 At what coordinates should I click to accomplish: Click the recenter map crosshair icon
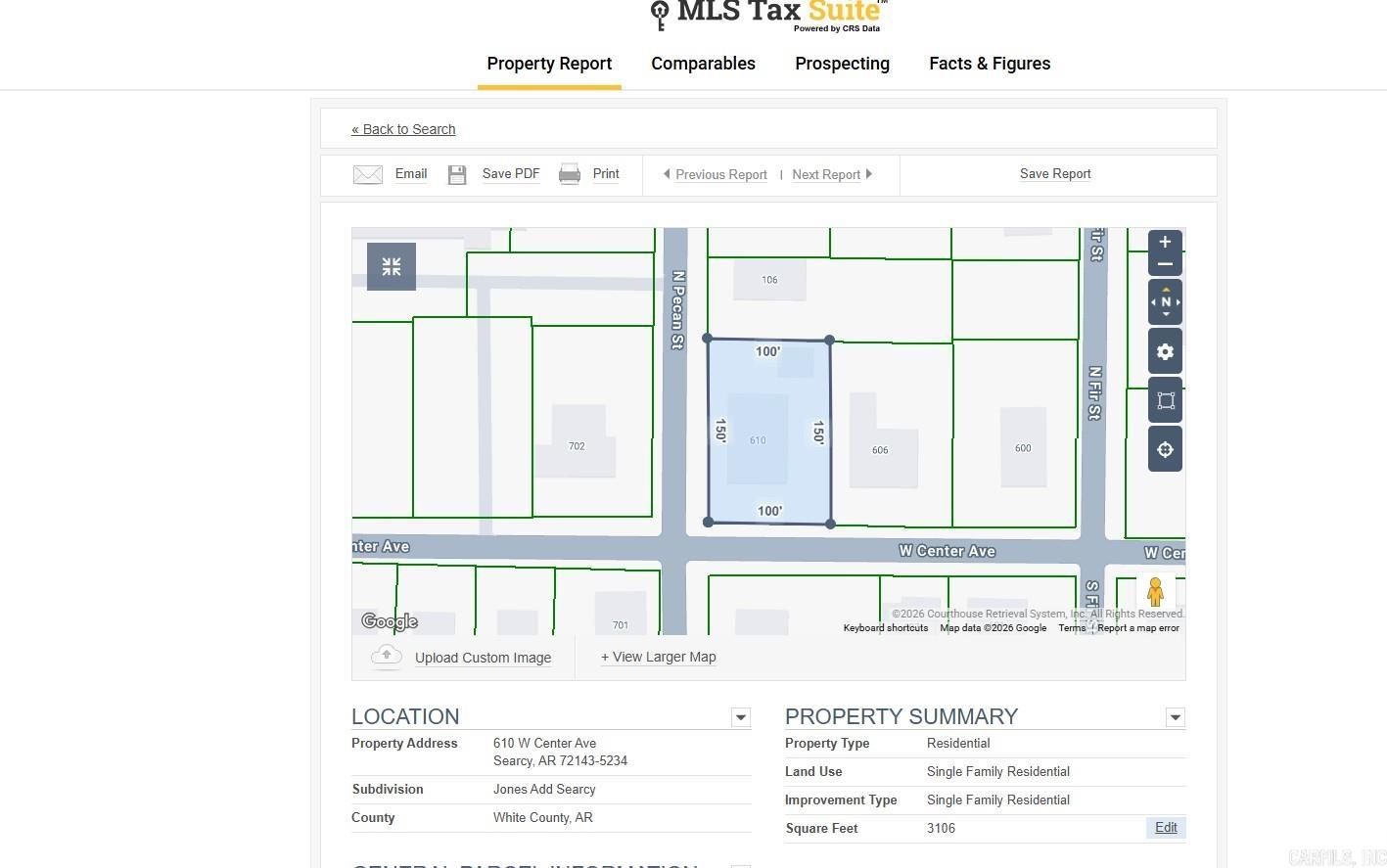click(x=1165, y=450)
